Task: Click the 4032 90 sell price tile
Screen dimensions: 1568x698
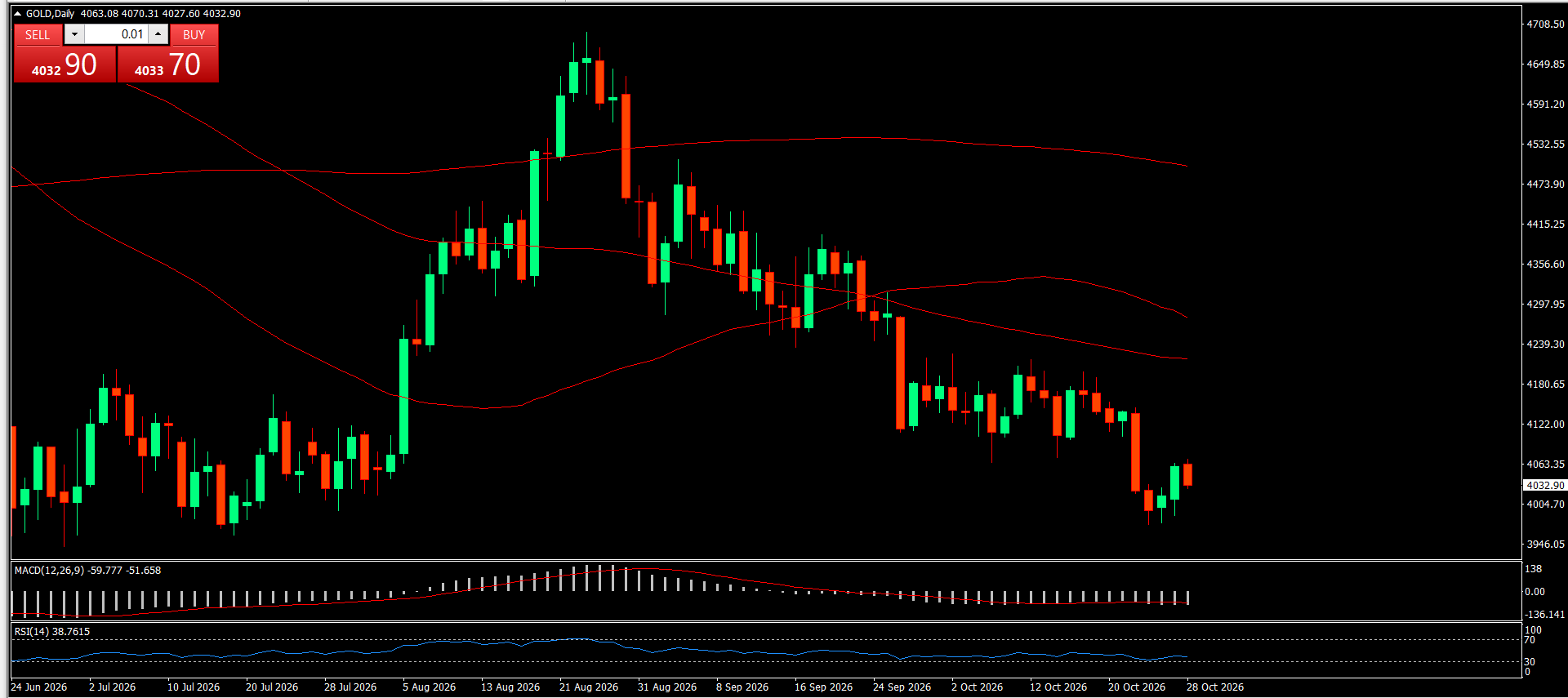Action: (65, 64)
